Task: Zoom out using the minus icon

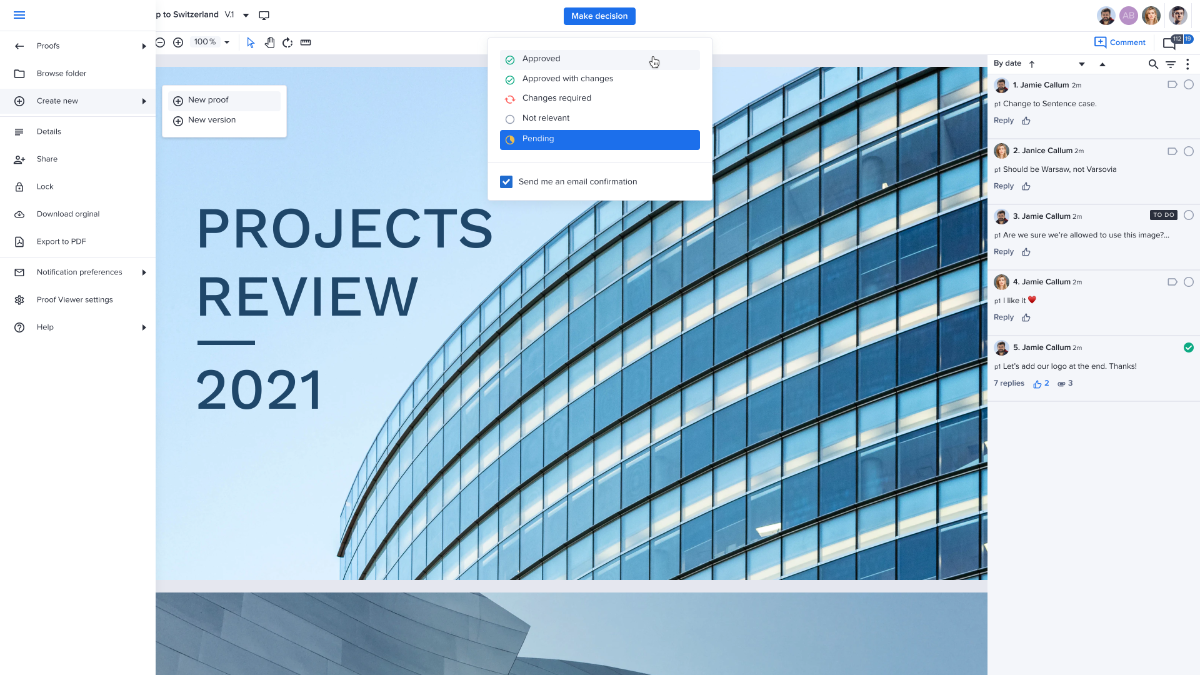Action: [x=160, y=42]
